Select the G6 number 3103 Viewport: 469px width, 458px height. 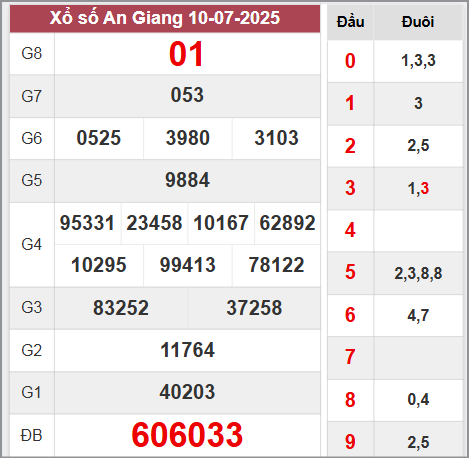276,138
